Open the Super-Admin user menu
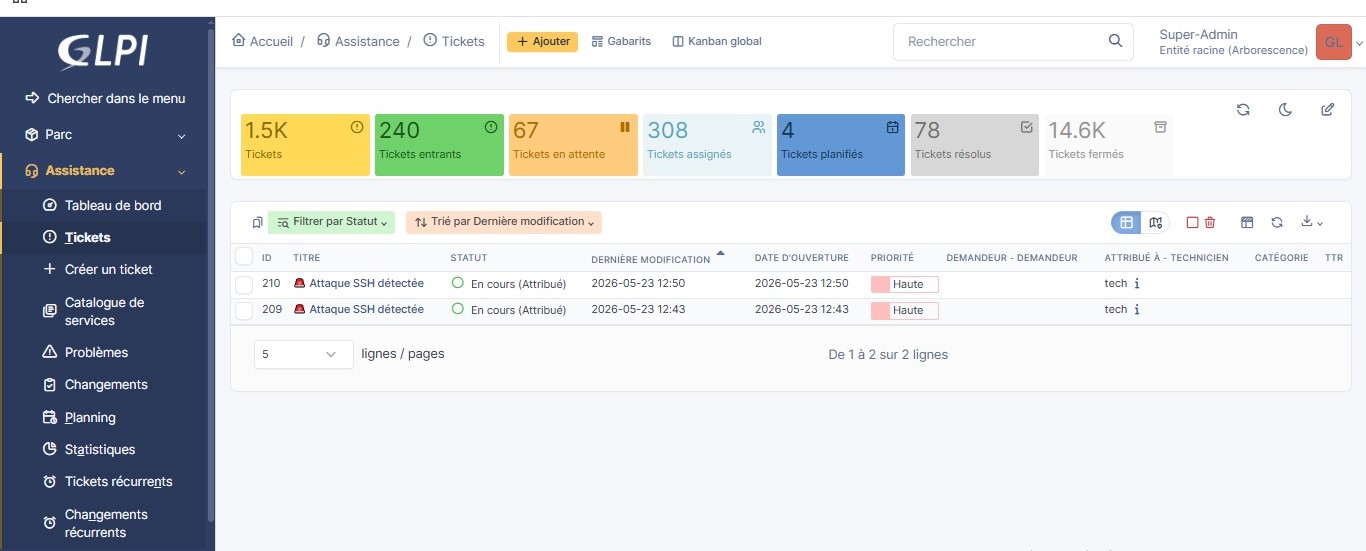 coord(1233,42)
